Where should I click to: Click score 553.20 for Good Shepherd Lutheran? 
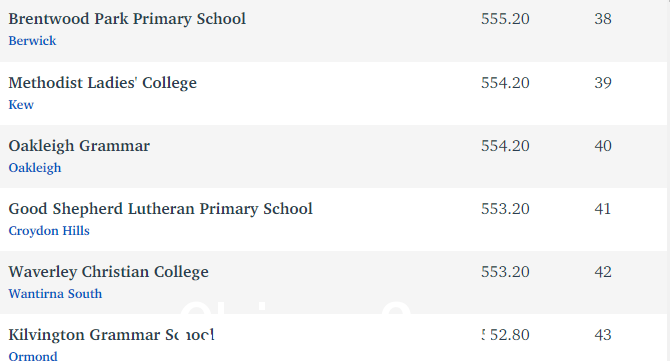coord(505,209)
